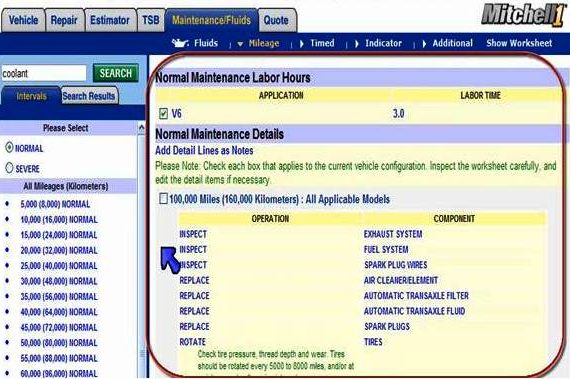This screenshot has height=379, width=570.
Task: Open Show Worksheet link
Action: [x=519, y=43]
